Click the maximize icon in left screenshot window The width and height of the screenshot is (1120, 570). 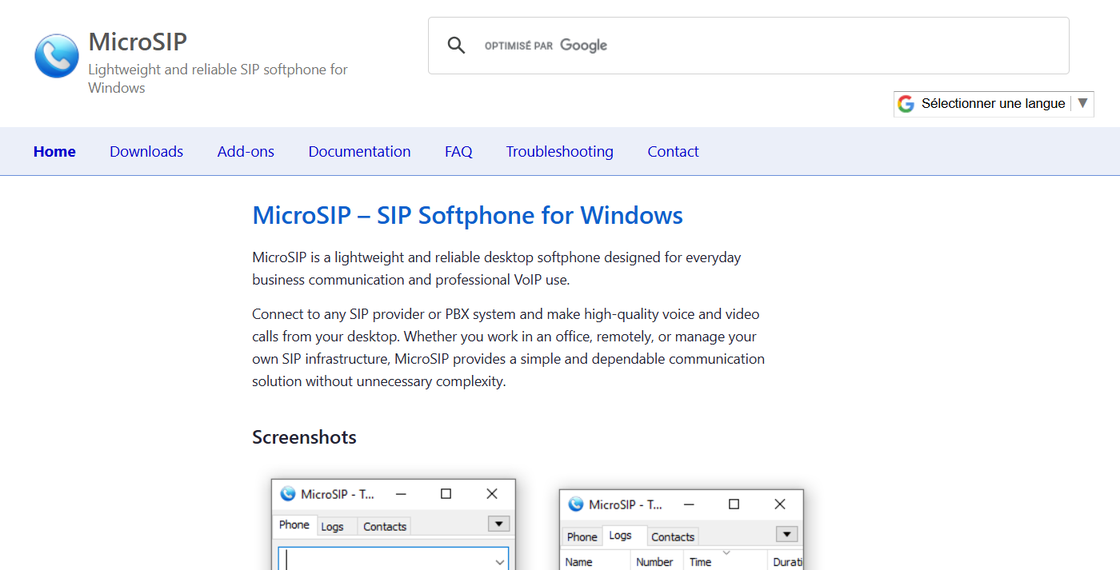click(x=446, y=494)
